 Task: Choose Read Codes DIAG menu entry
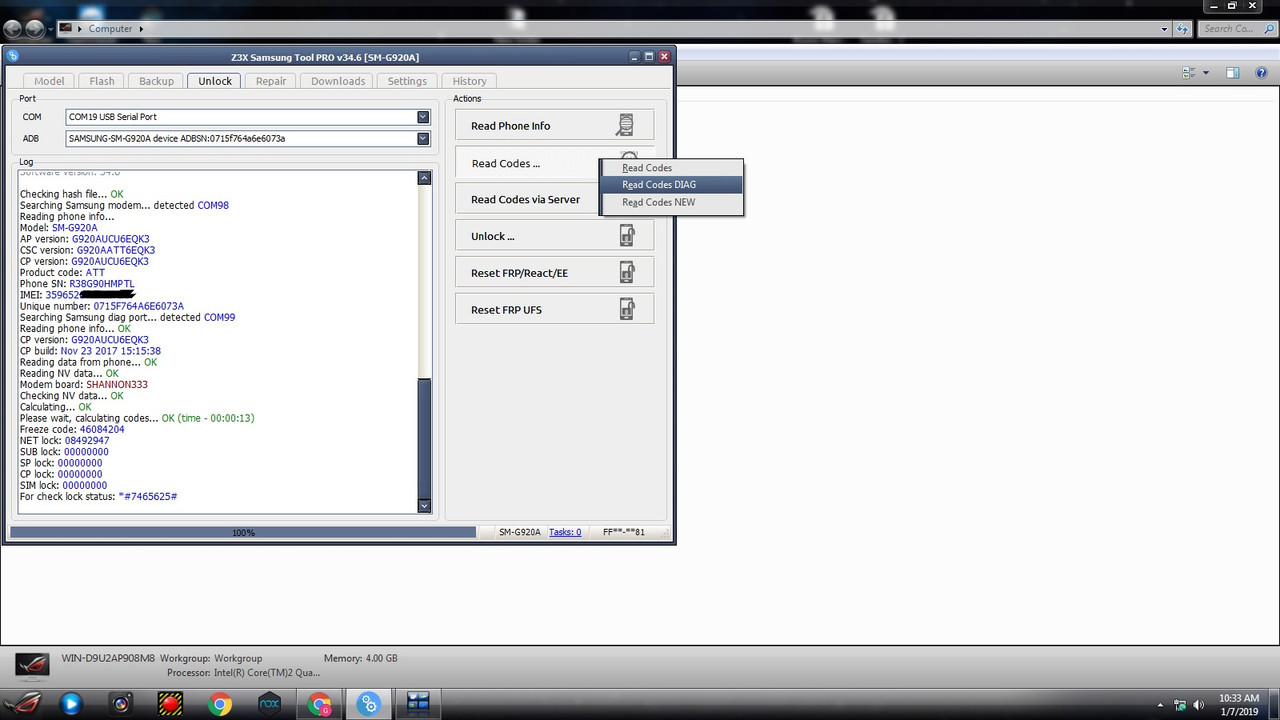[x=672, y=185]
